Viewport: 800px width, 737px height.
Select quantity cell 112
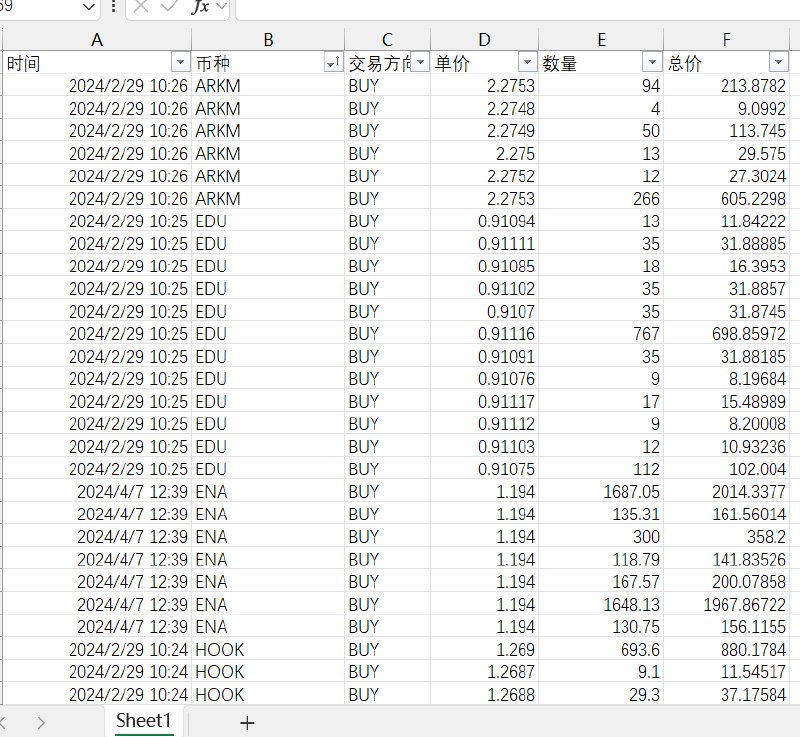tap(601, 468)
